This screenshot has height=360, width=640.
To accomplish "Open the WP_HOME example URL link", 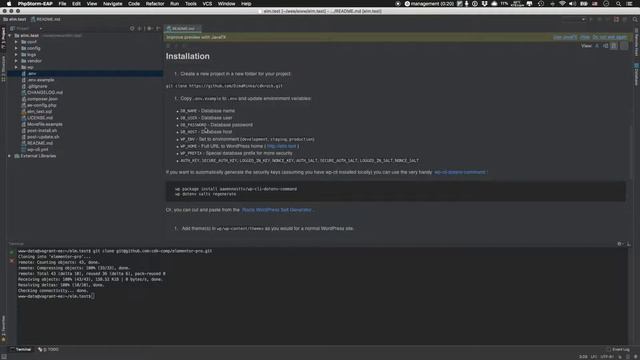I will point(281,146).
